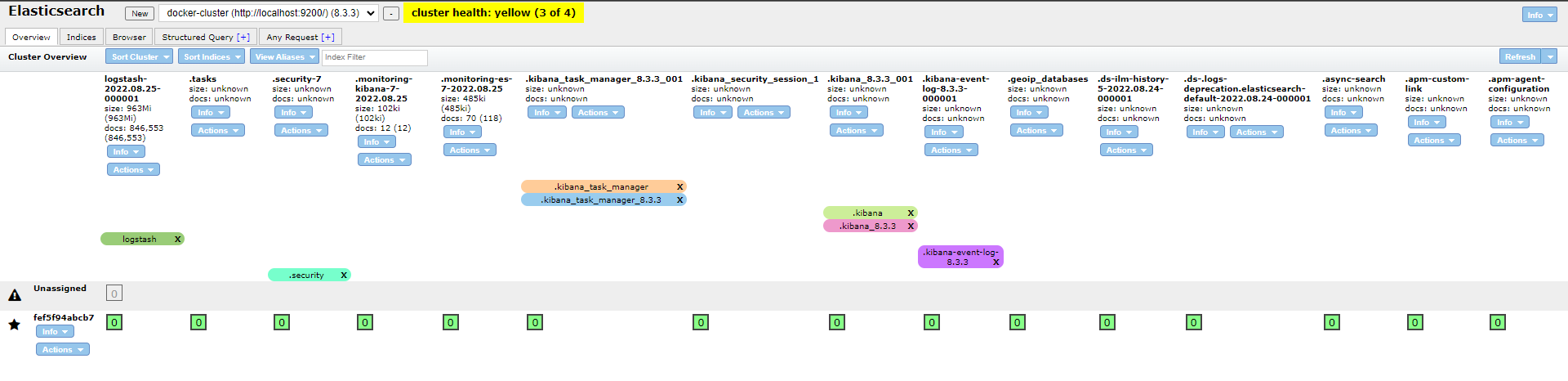Click green shard 0 under .async-search index
The width and height of the screenshot is (1568, 381).
click(x=1332, y=323)
